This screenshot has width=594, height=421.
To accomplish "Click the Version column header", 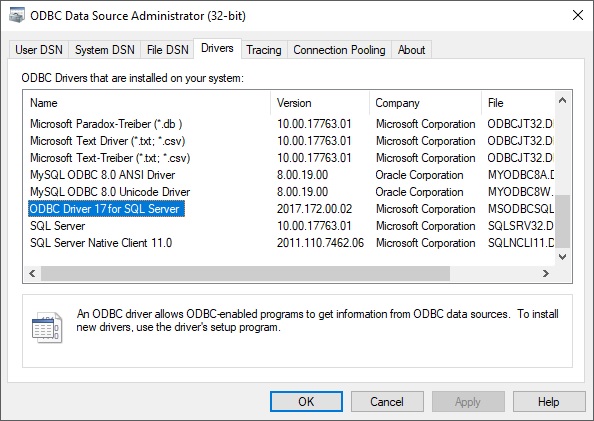I will pyautogui.click(x=320, y=103).
